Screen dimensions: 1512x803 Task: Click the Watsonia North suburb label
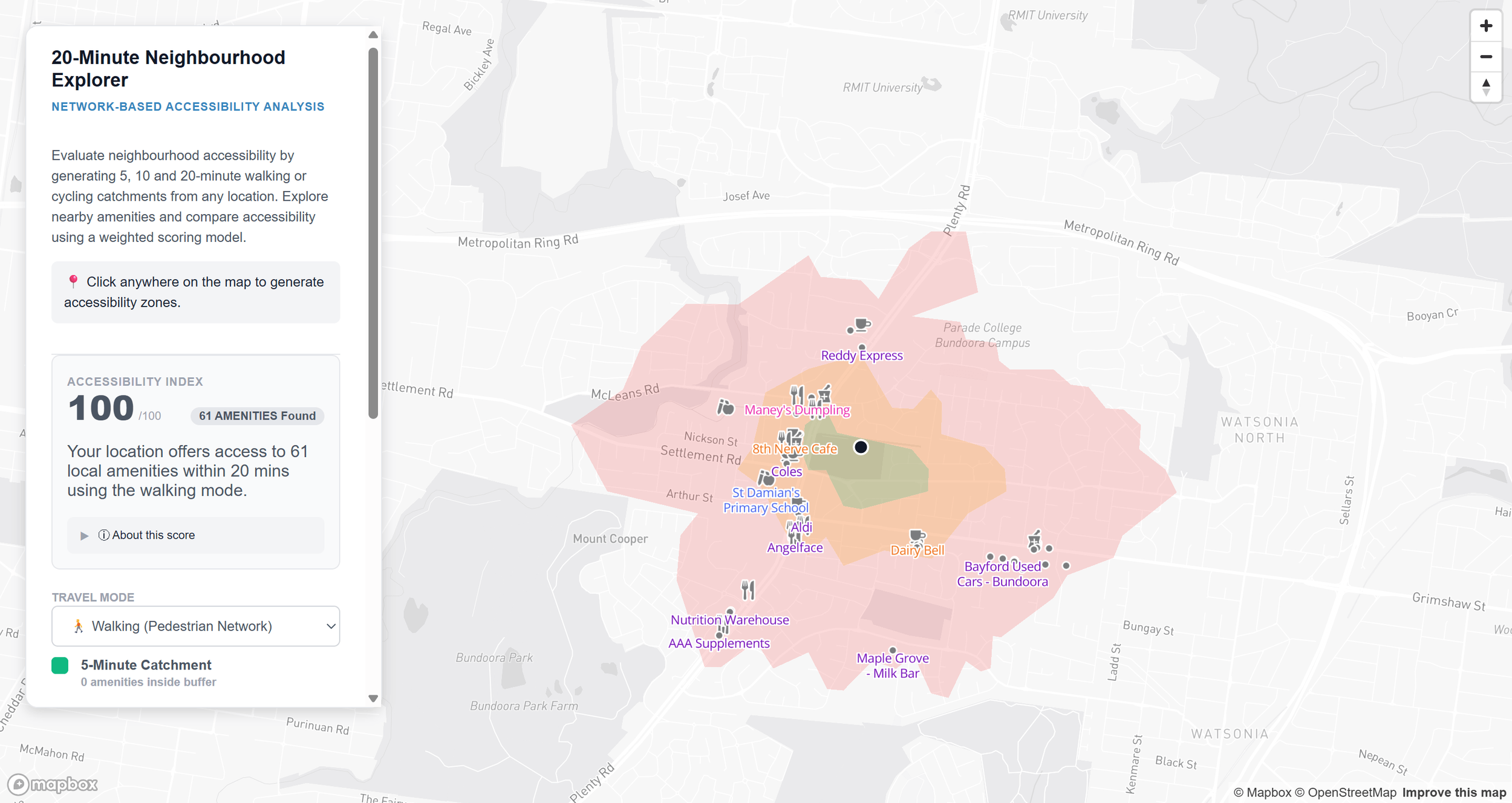pyautogui.click(x=1260, y=430)
